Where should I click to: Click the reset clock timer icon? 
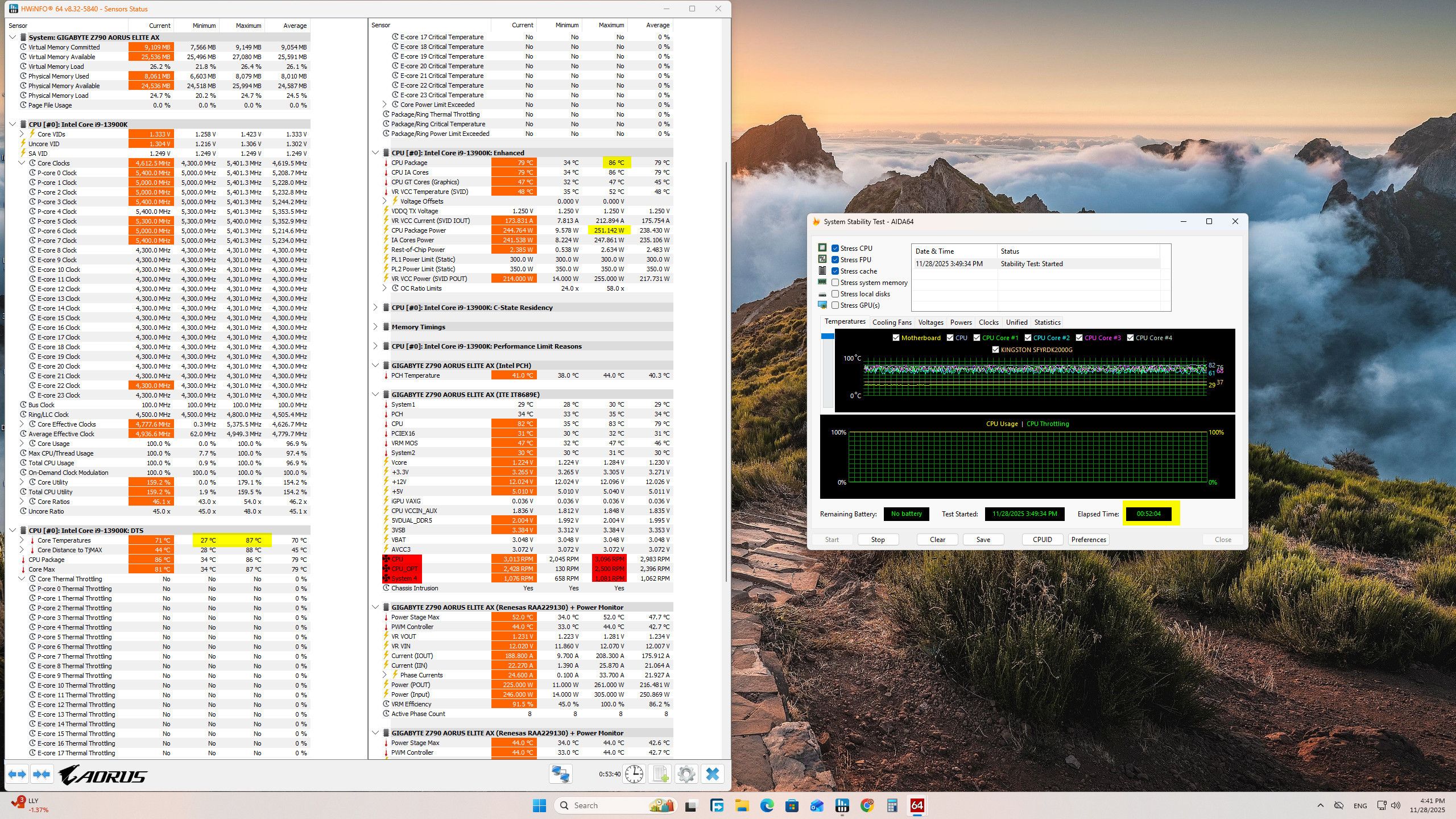click(634, 774)
